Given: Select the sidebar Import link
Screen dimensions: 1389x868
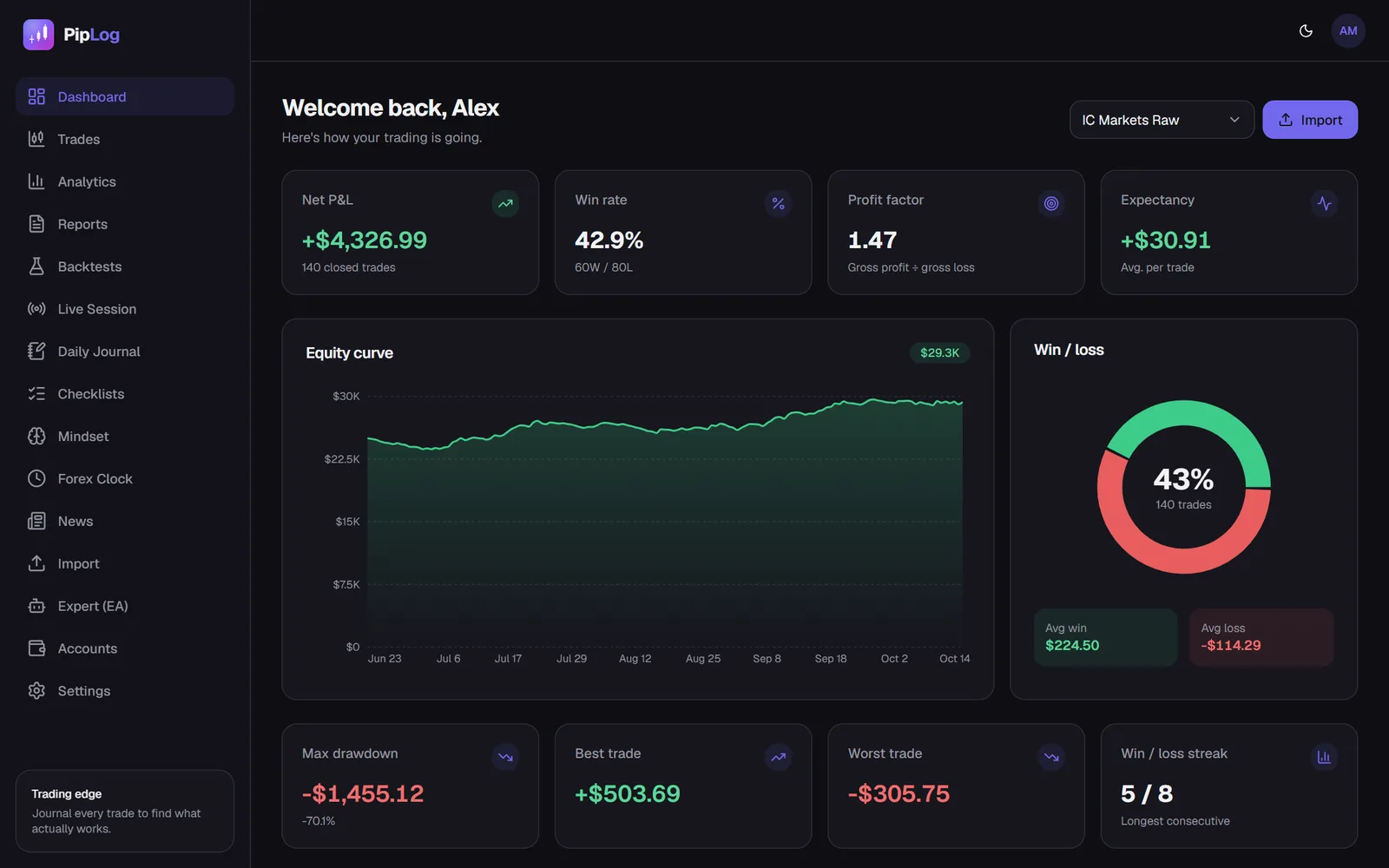Looking at the screenshot, I should coord(125,563).
